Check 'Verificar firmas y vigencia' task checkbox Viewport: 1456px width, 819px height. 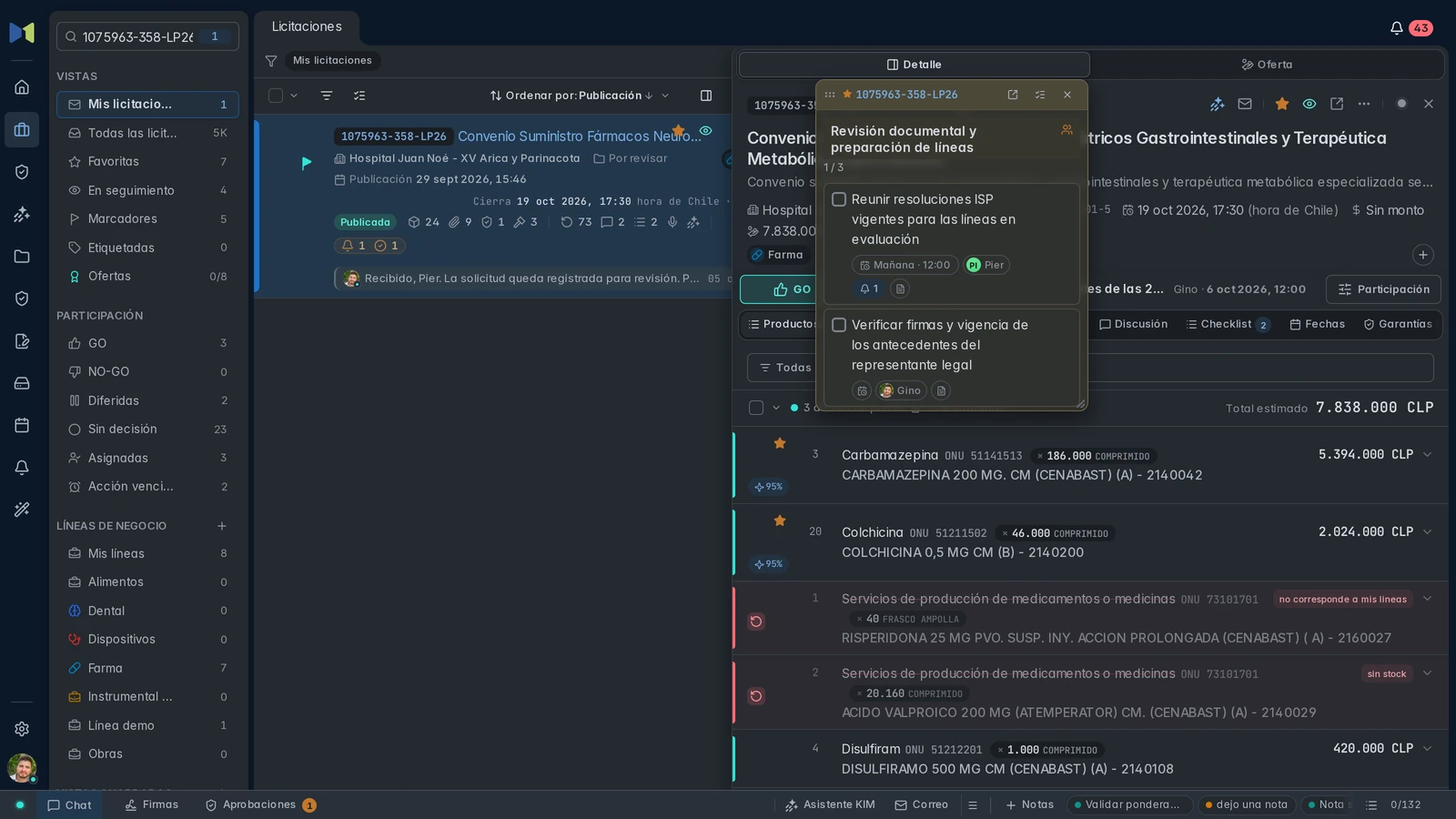click(x=839, y=325)
